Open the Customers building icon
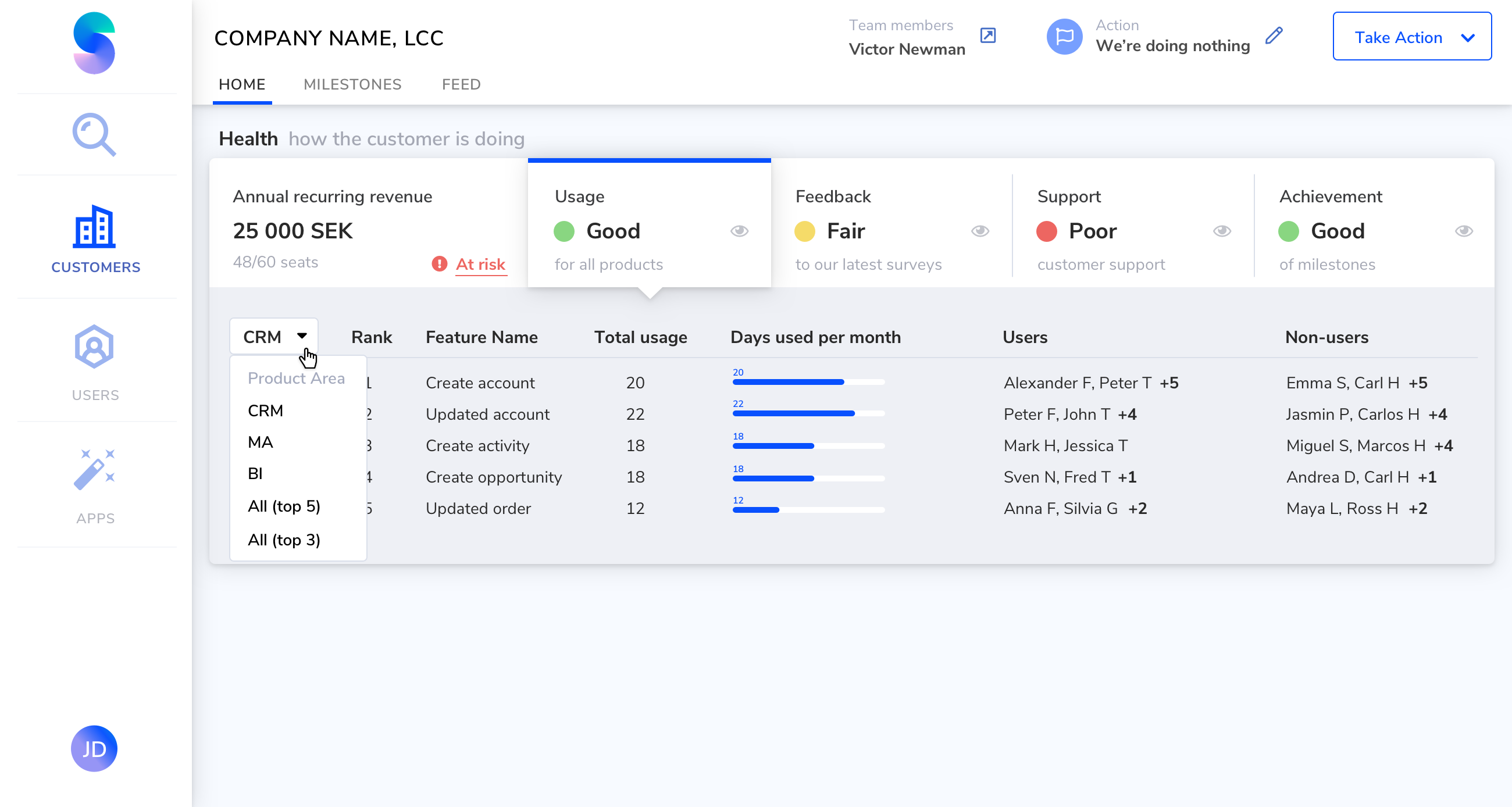The width and height of the screenshot is (1512, 807). [x=94, y=227]
